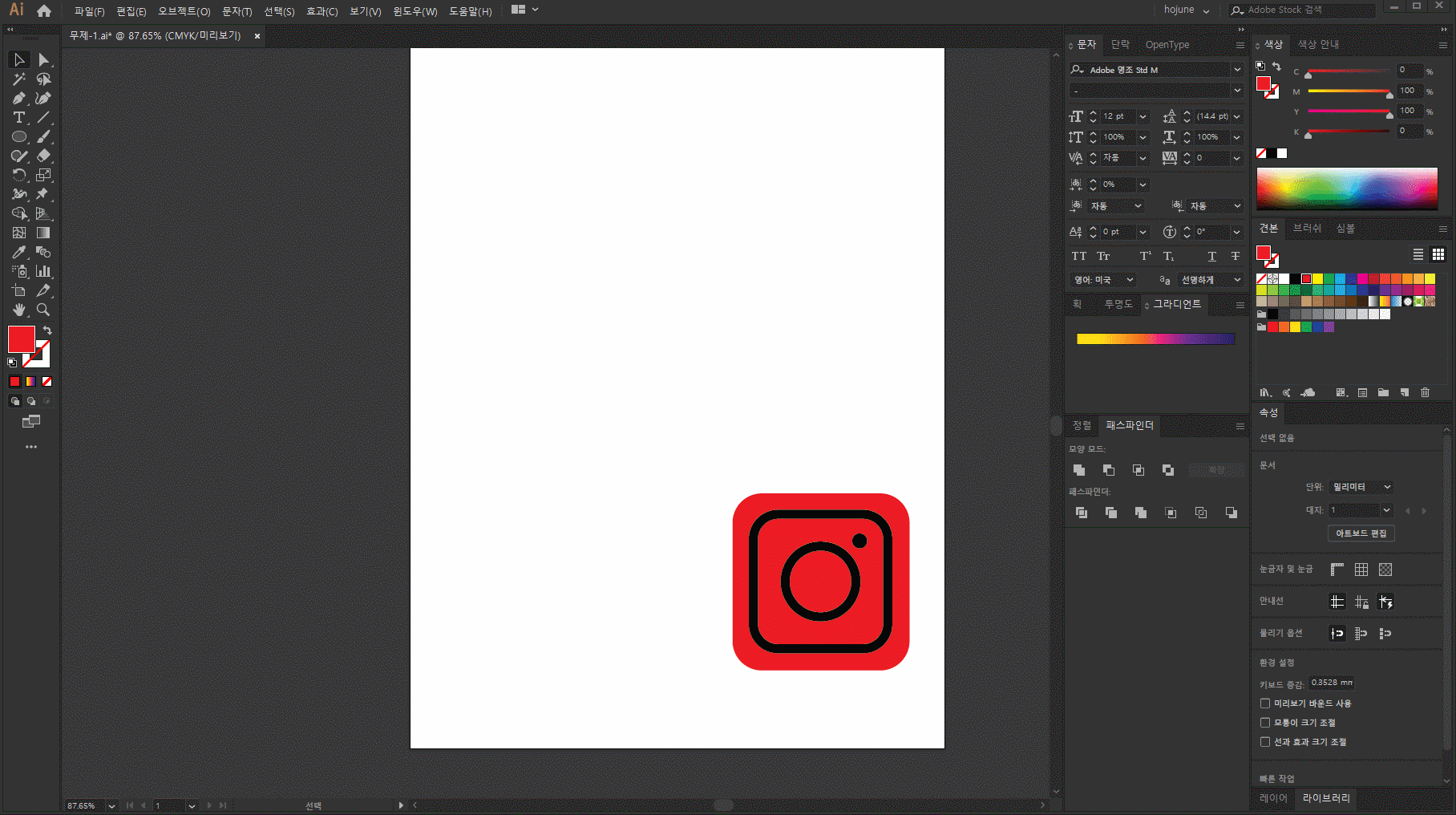Click the toolbar's large red fill color swatch
The image size is (1456, 815).
(x=21, y=339)
